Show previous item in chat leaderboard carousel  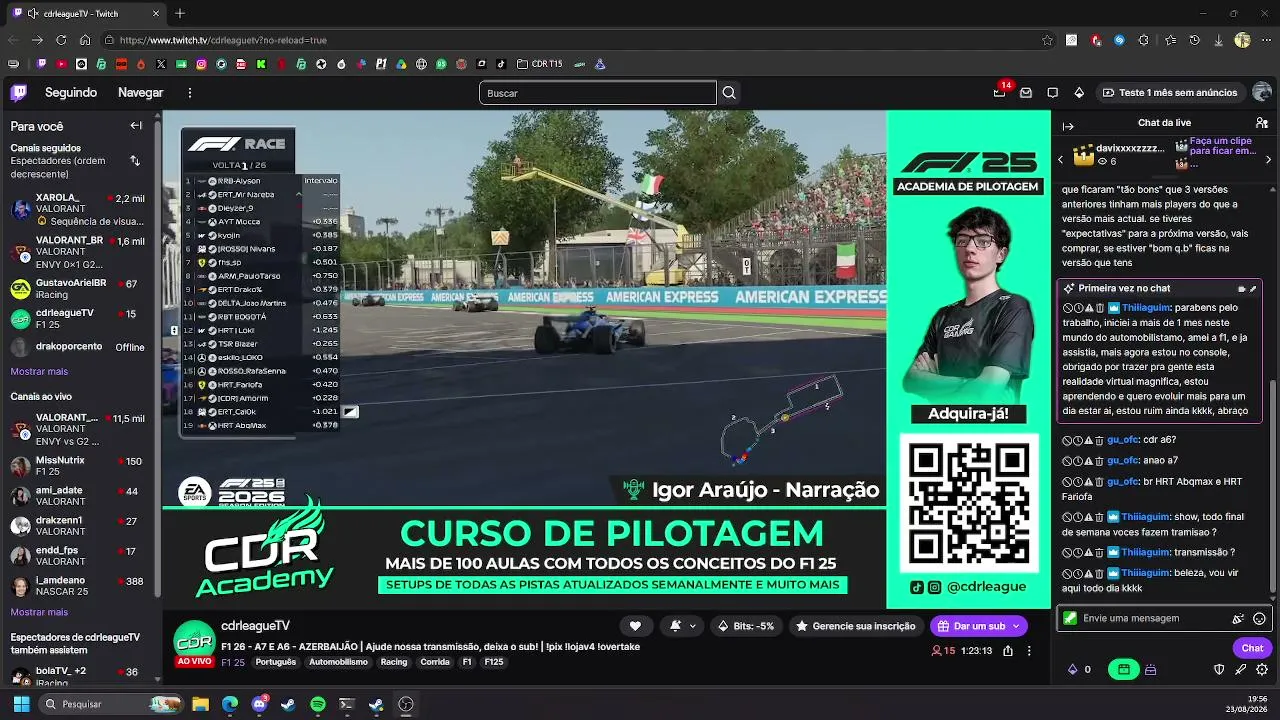[x=1061, y=160]
